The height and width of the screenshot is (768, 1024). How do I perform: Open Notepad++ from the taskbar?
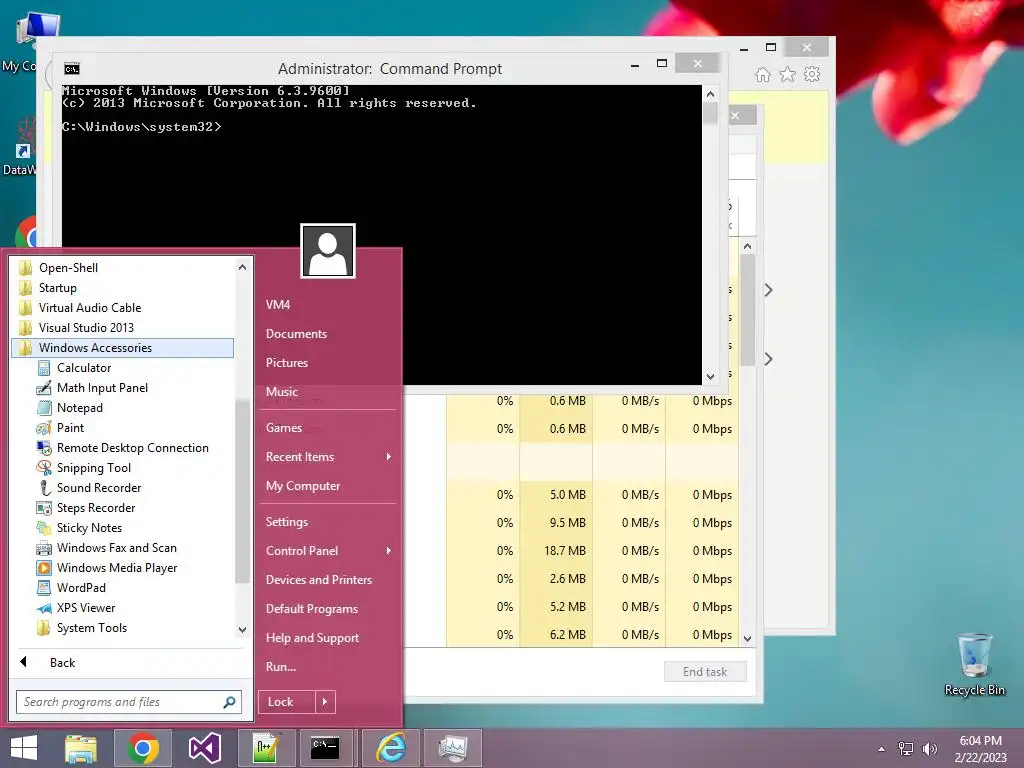tap(266, 748)
